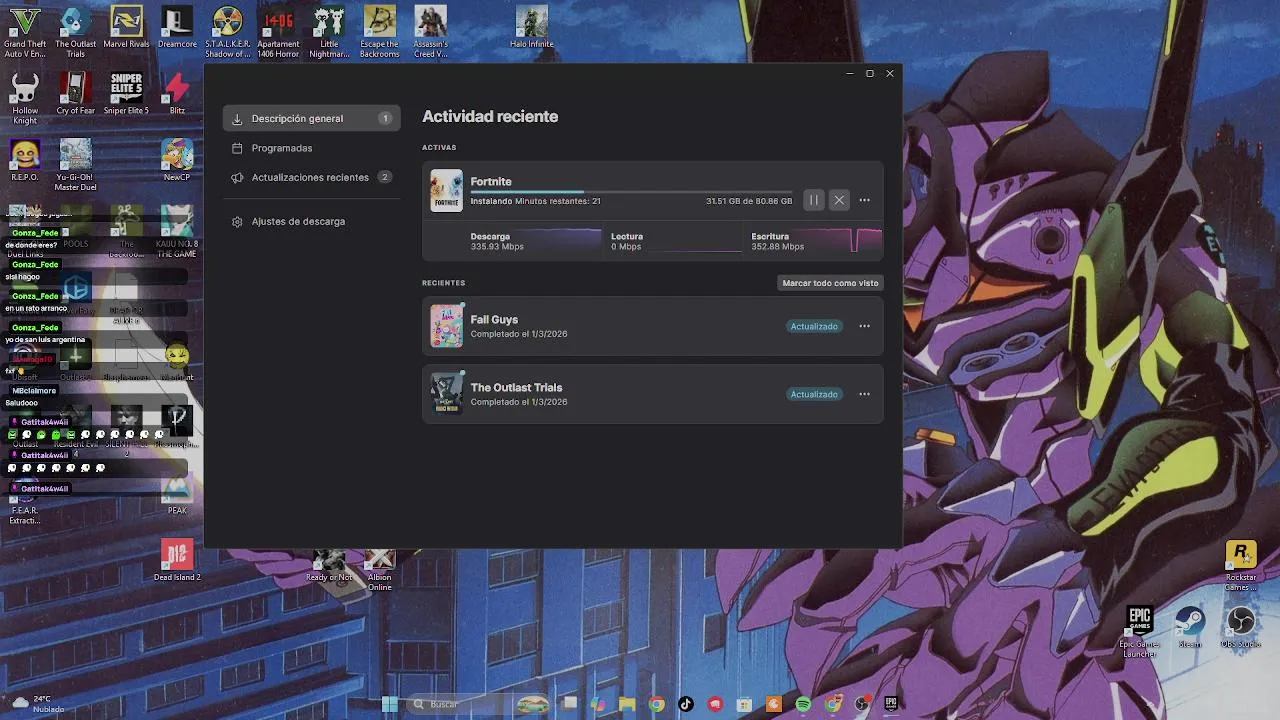The image size is (1280, 720).
Task: Click the Fall Guys game thumbnail
Action: point(447,326)
